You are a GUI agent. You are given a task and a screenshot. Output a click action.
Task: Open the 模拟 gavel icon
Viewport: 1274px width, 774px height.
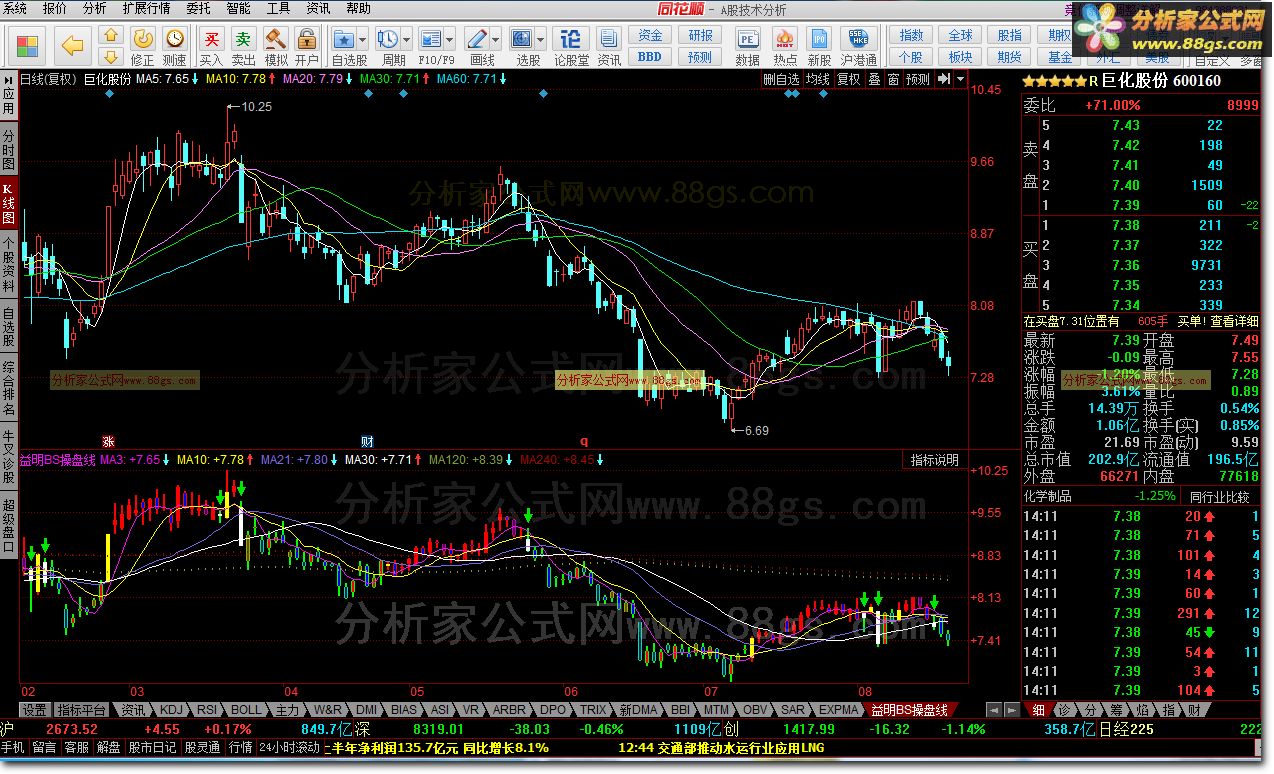coord(275,39)
